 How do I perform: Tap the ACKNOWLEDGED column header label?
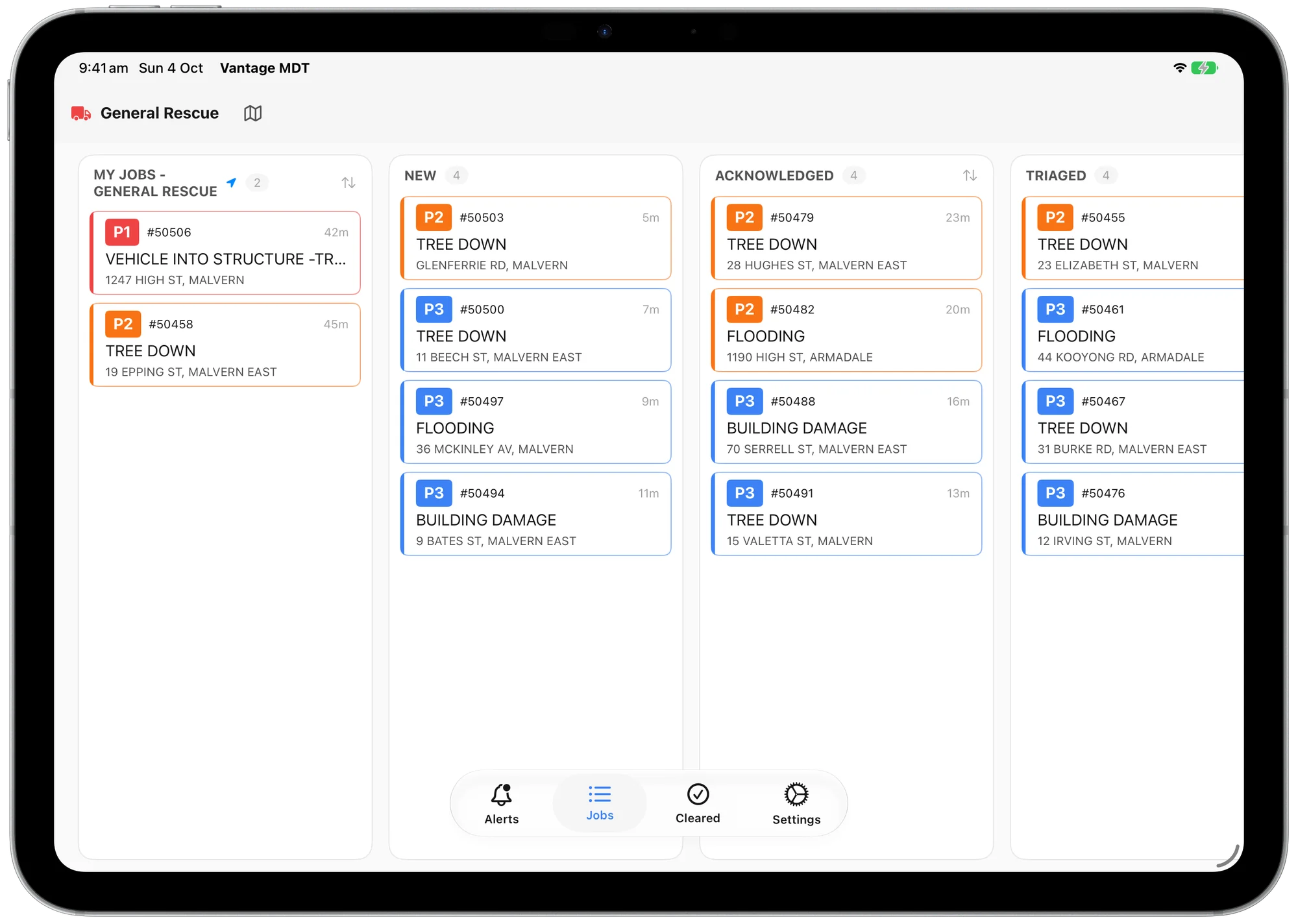pyautogui.click(x=774, y=176)
